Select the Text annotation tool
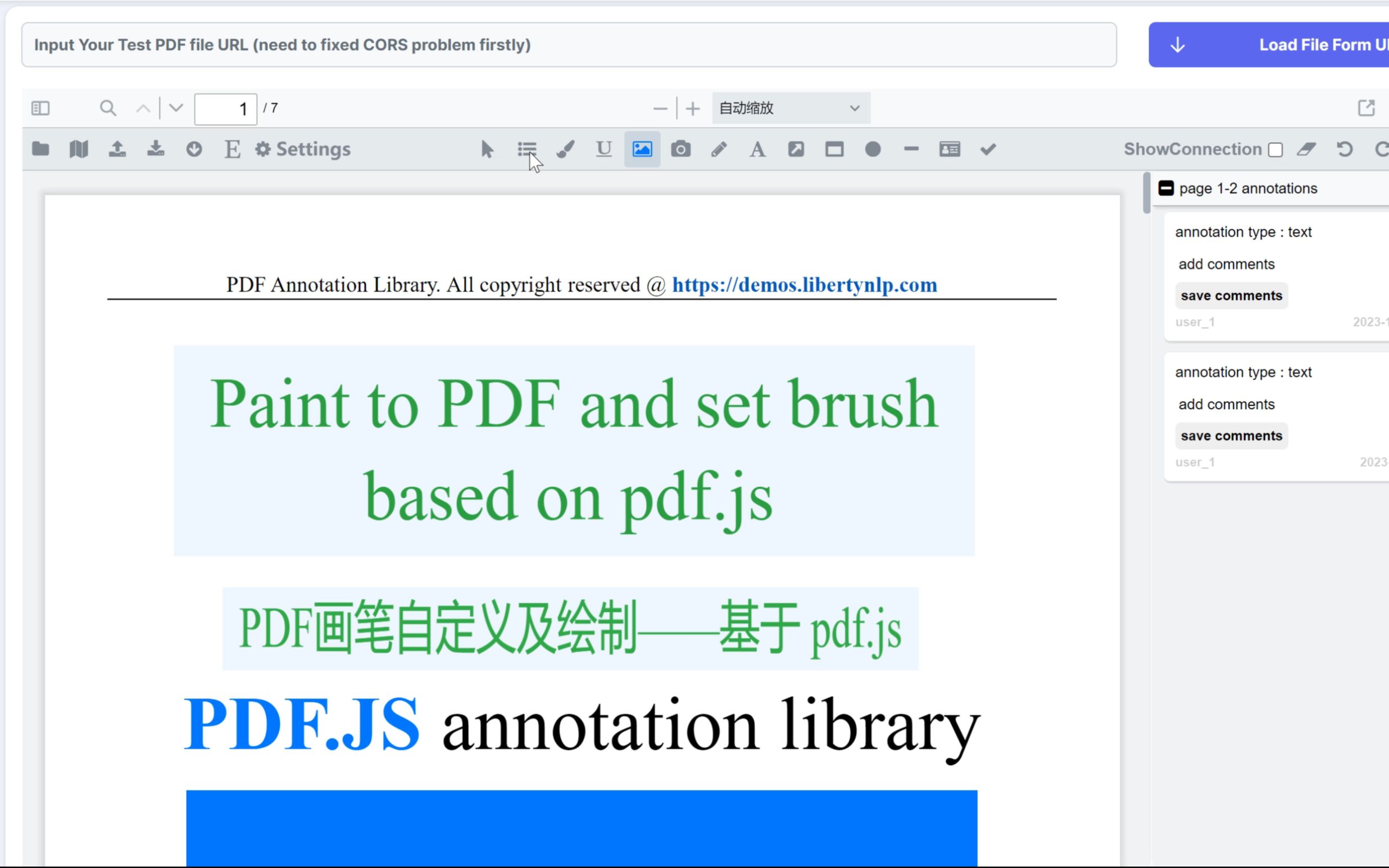 pyautogui.click(x=757, y=149)
